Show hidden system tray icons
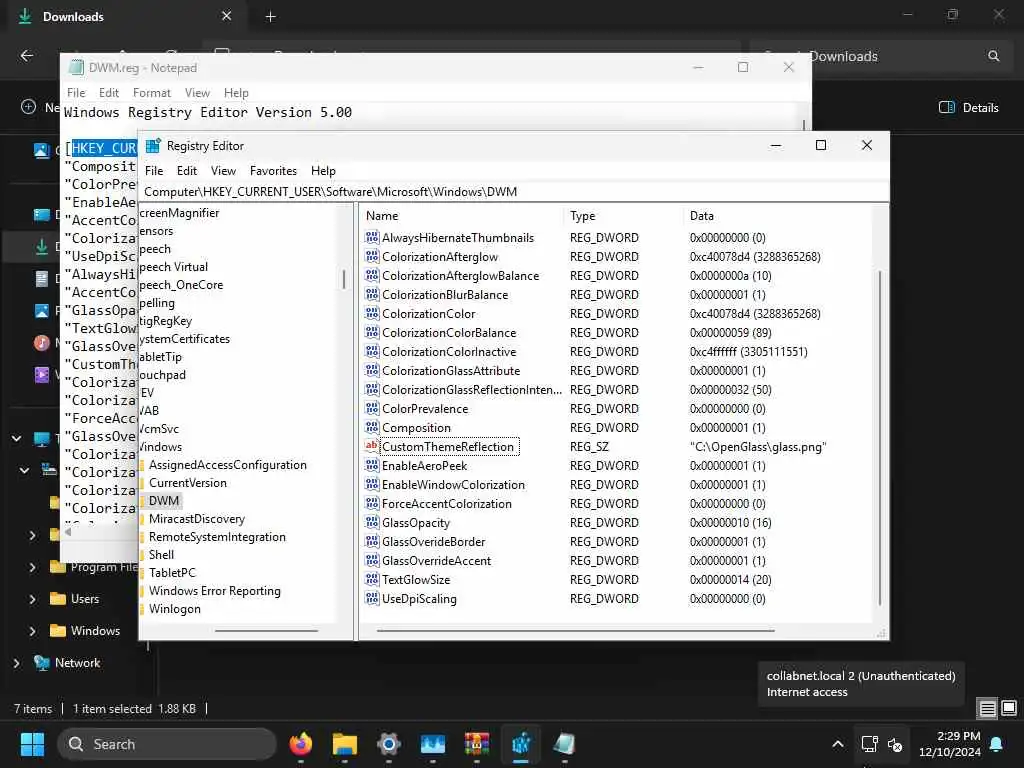The height and width of the screenshot is (768, 1024). (x=838, y=744)
